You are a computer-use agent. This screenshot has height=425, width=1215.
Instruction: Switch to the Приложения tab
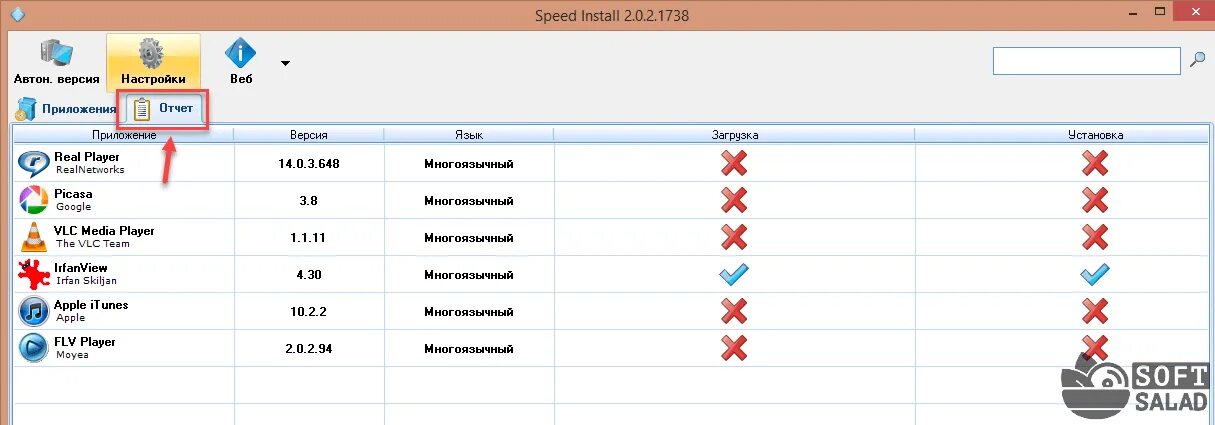(x=66, y=108)
